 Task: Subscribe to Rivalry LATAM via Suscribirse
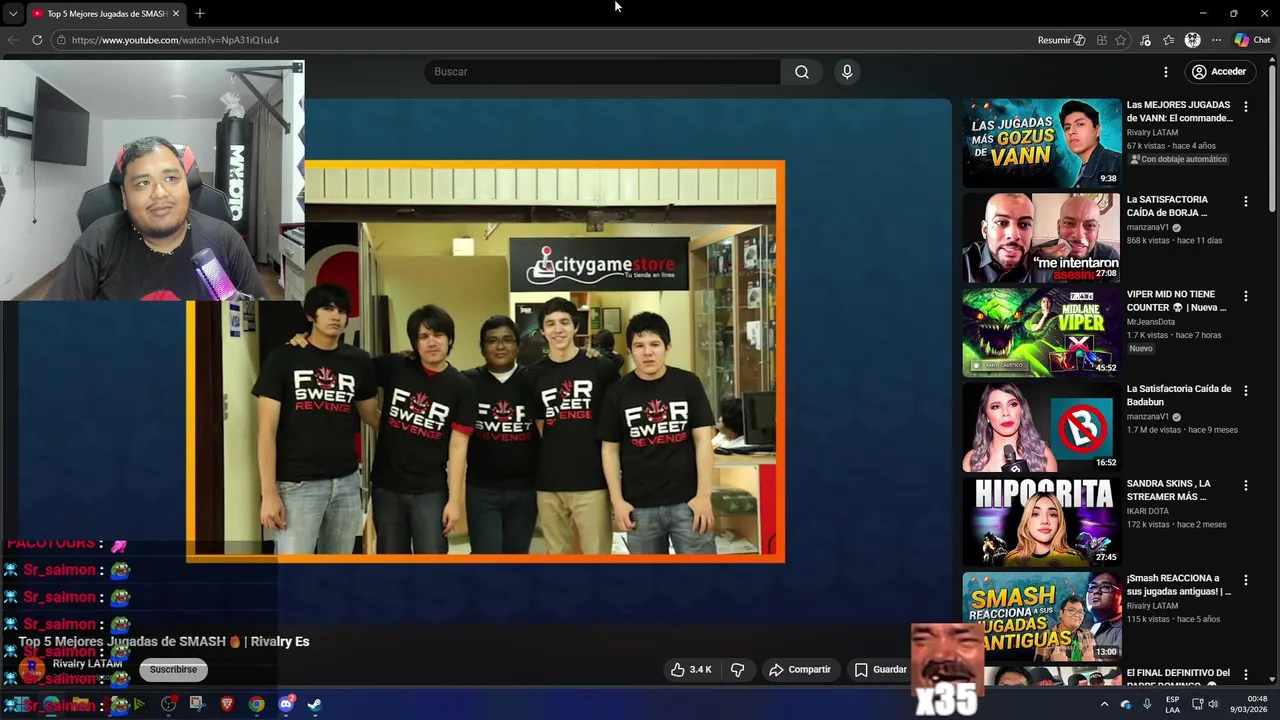173,669
